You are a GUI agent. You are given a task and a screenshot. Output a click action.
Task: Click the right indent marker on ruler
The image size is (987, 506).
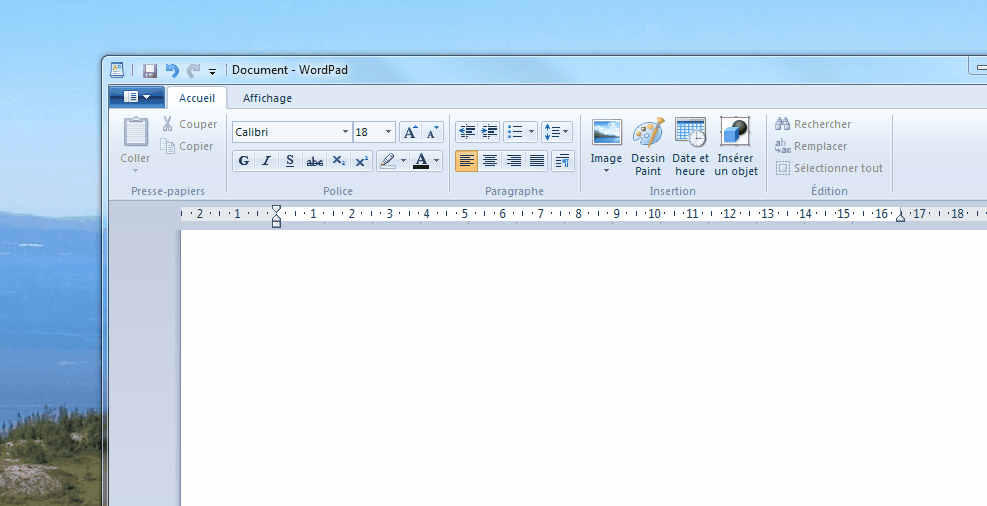[900, 217]
